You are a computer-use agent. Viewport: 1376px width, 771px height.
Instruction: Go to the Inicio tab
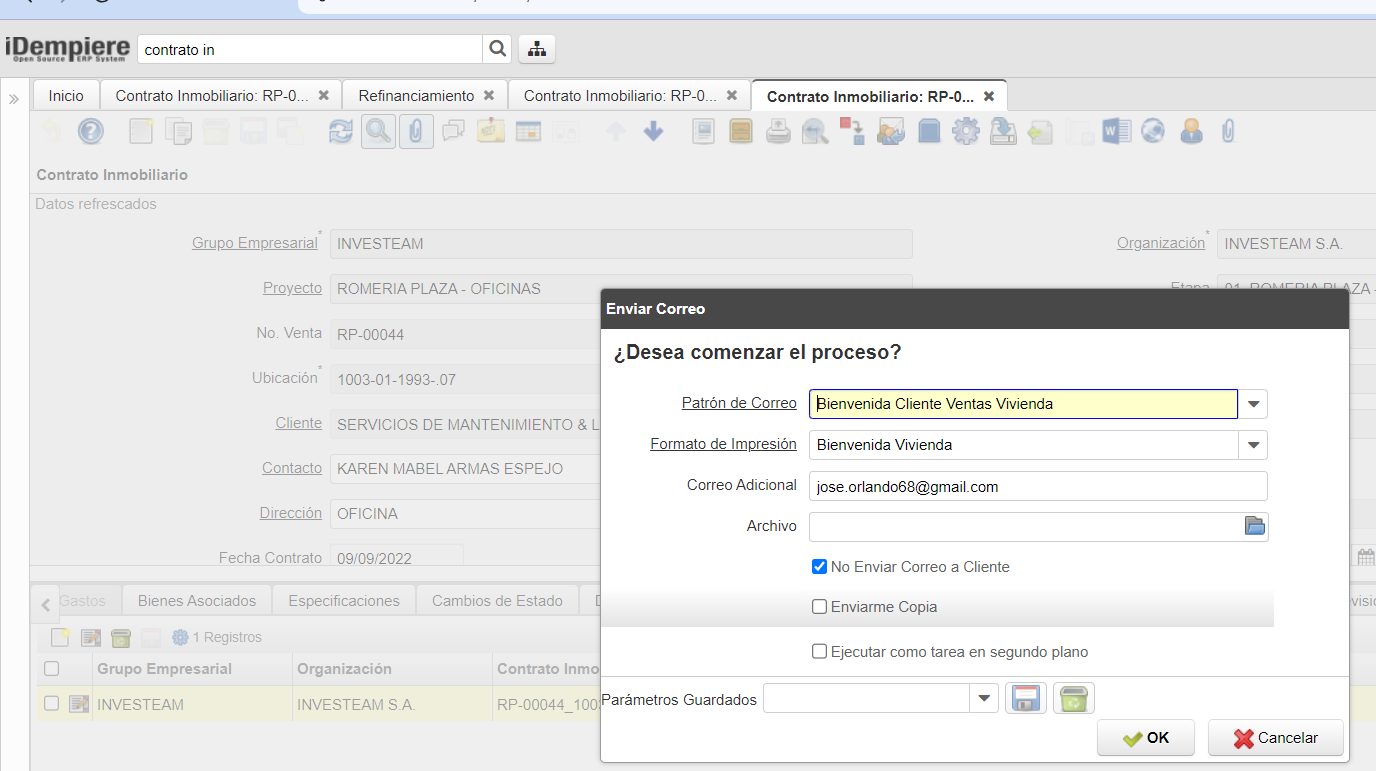66,96
